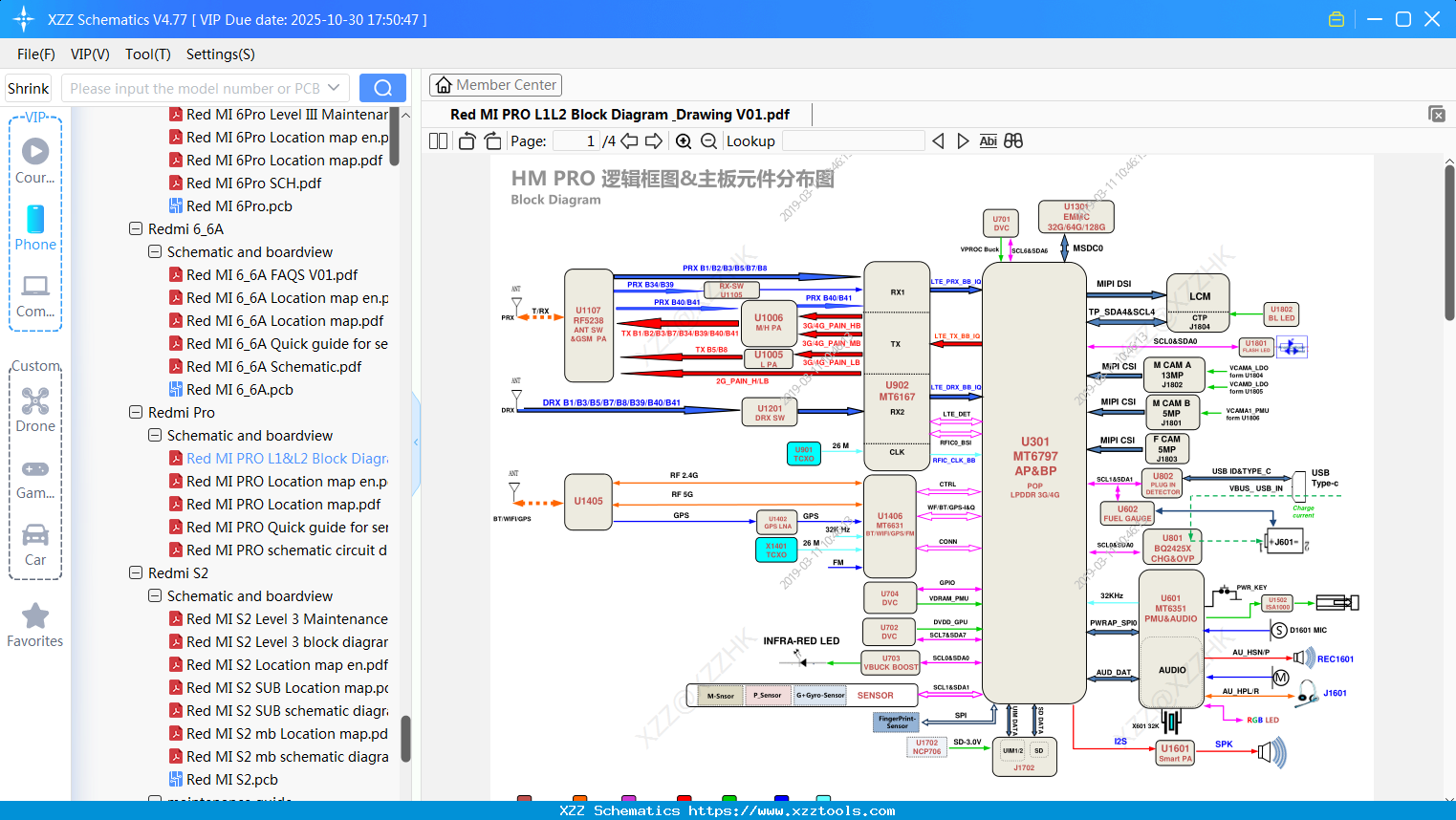Image resolution: width=1456 pixels, height=820 pixels.
Task: Zoom out of the block diagram
Action: point(708,141)
